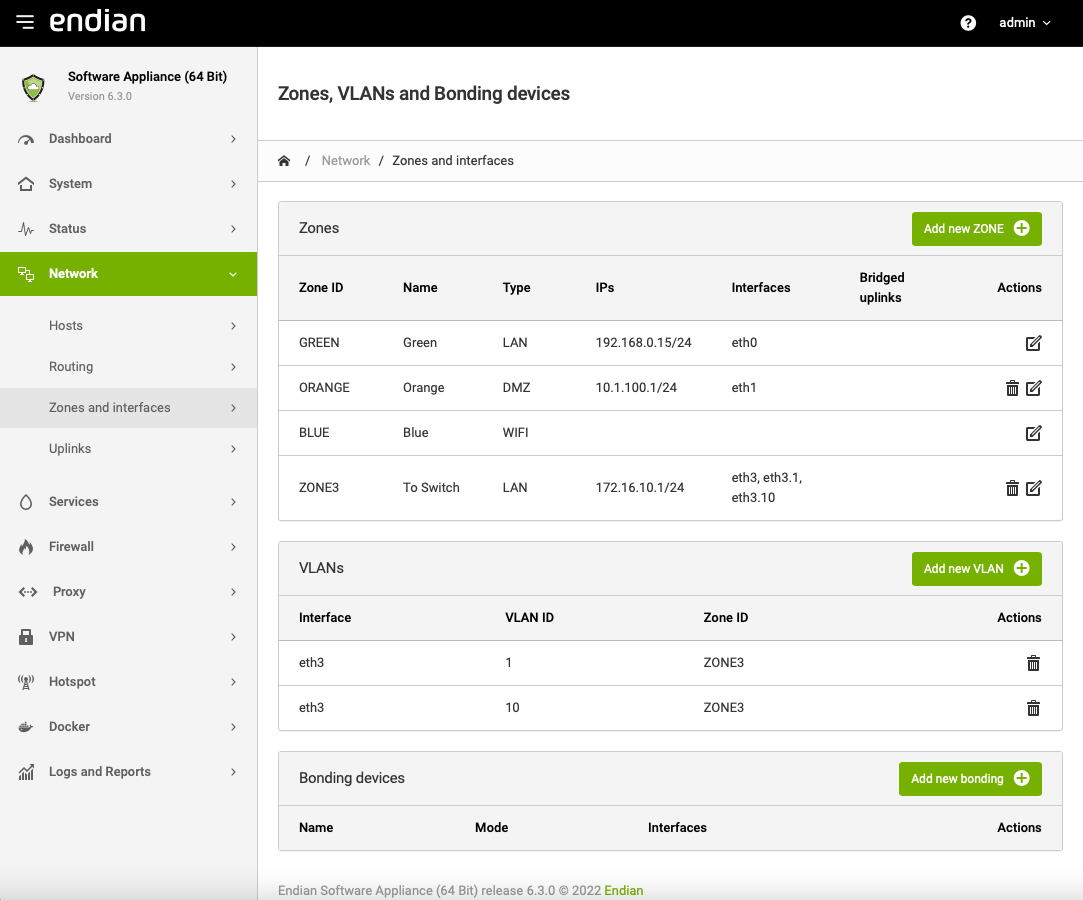Select Zones and interfaces menu item
The image size is (1083, 900).
click(x=128, y=408)
